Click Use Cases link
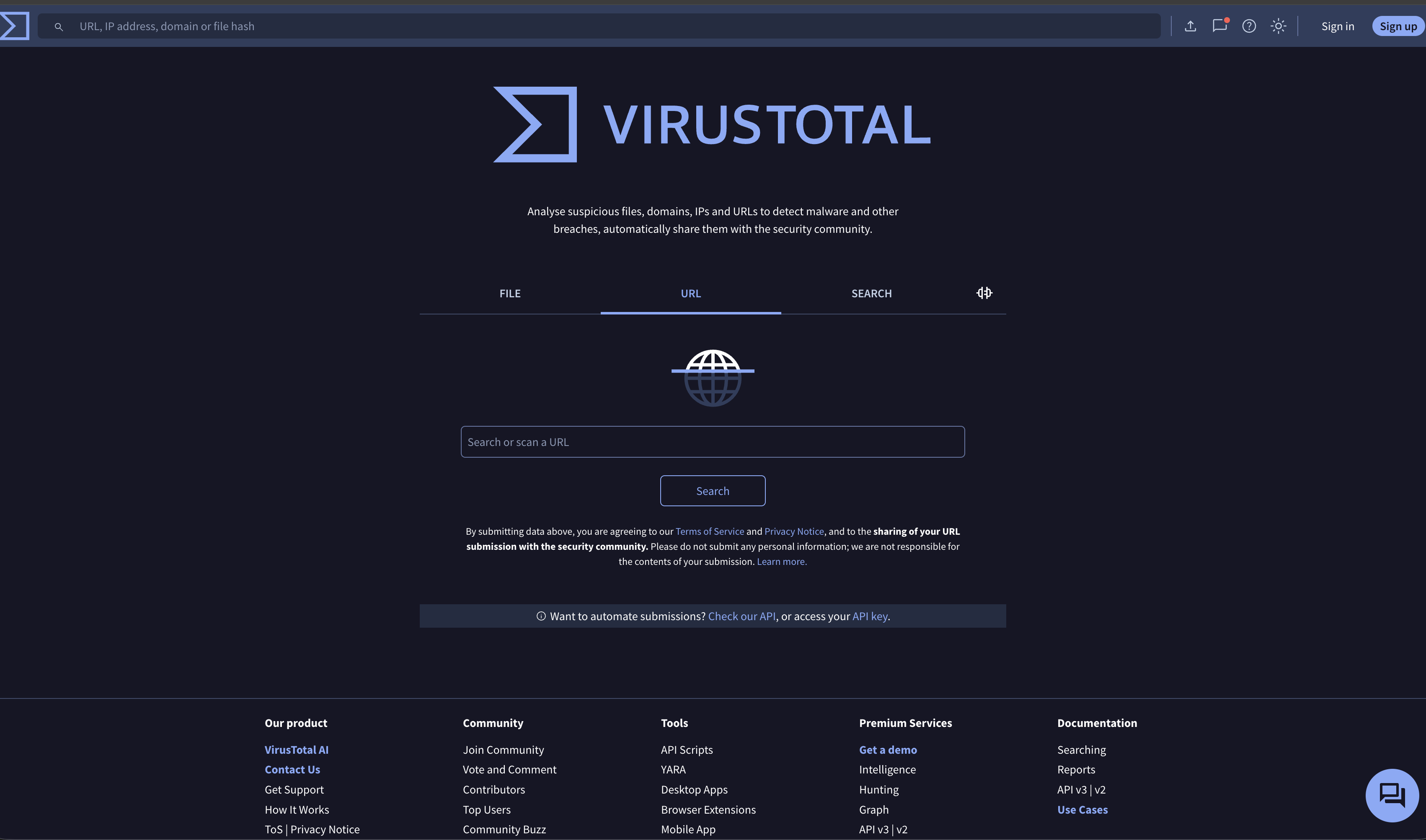 click(x=1082, y=809)
